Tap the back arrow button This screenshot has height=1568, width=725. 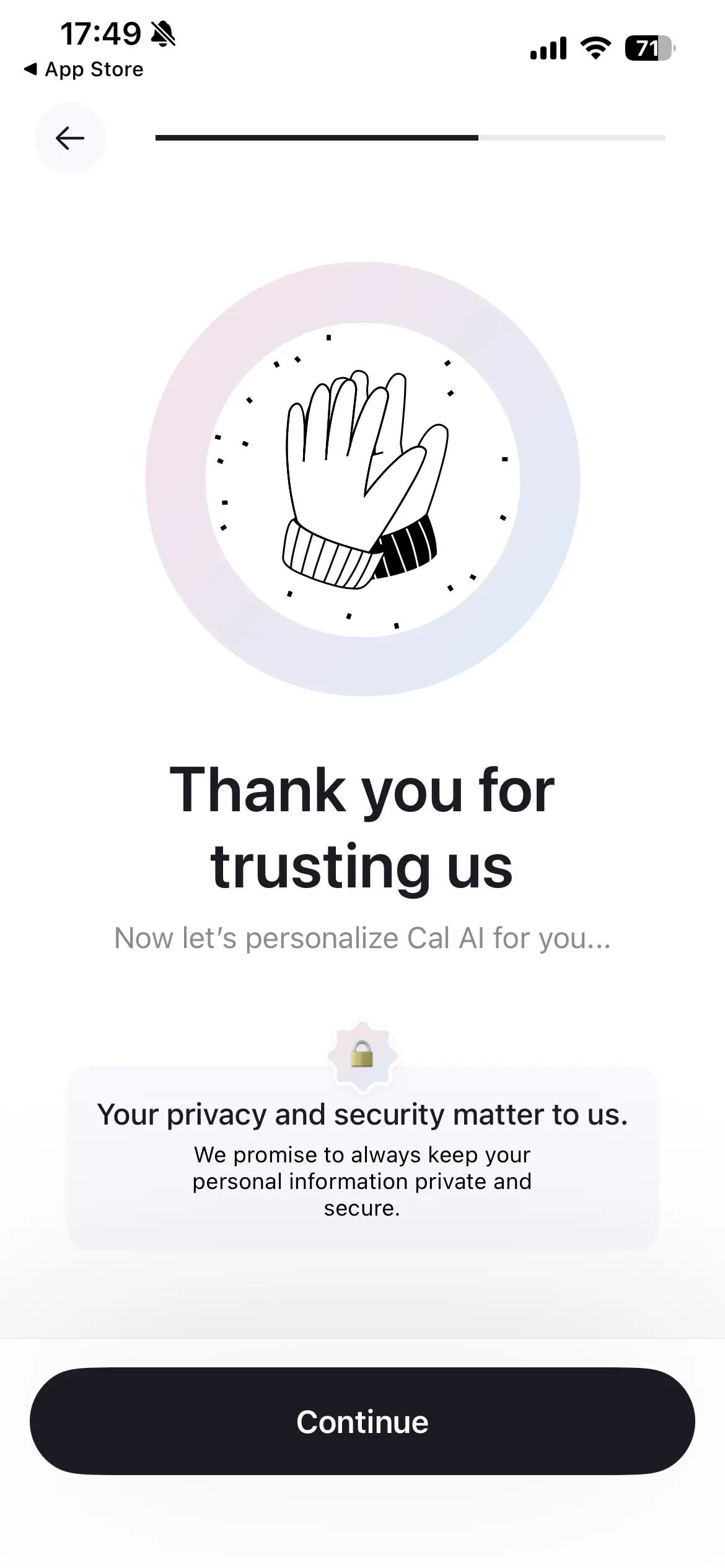70,138
